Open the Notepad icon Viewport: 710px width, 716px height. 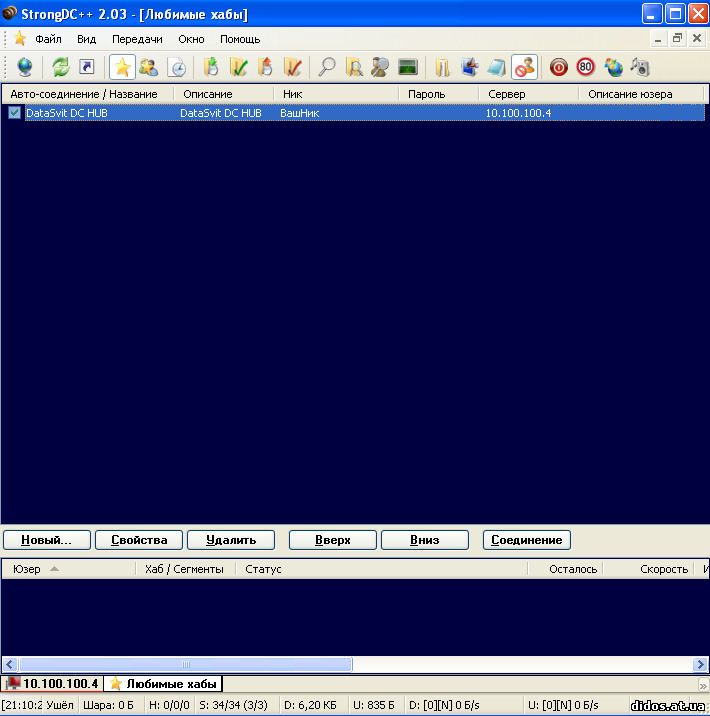pos(496,67)
